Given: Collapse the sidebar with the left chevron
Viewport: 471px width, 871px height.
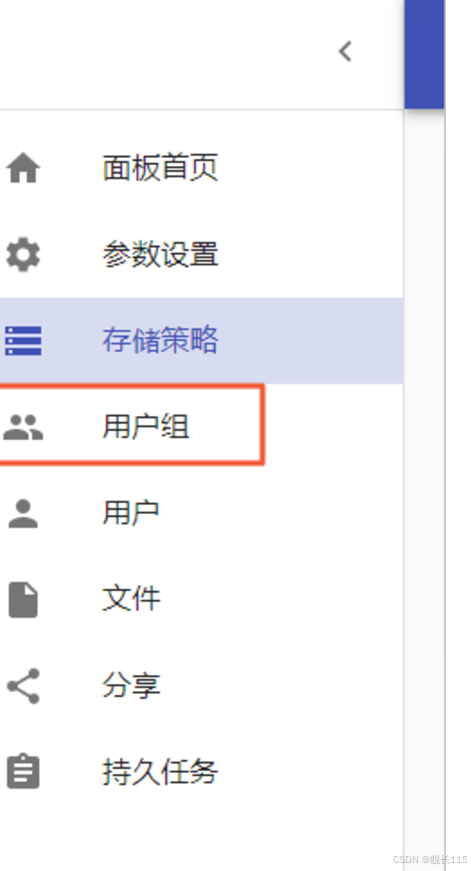Looking at the screenshot, I should coord(345,52).
